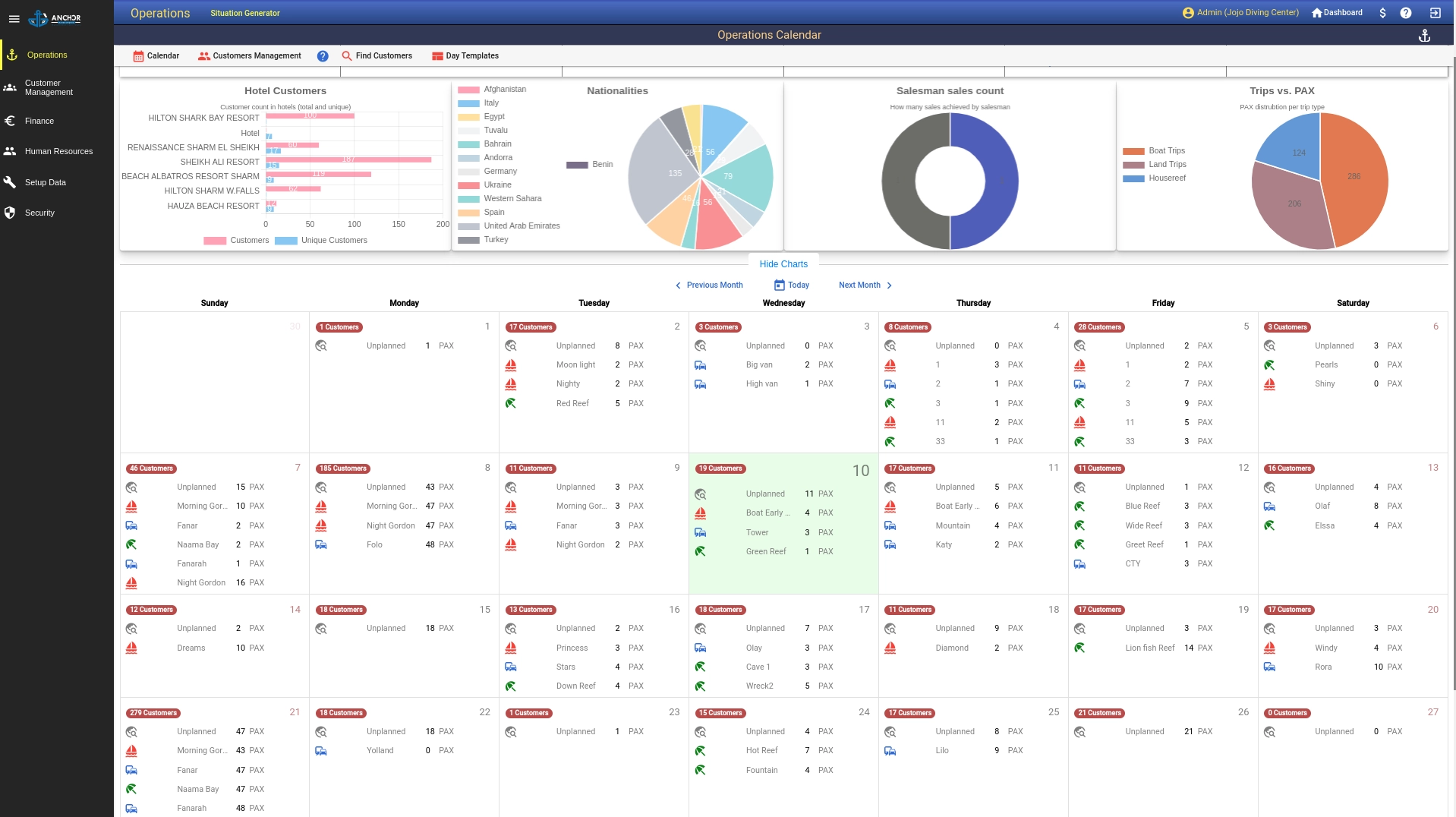The width and height of the screenshot is (1456, 817).
Task: Jump to Today in the calendar
Action: click(x=791, y=285)
